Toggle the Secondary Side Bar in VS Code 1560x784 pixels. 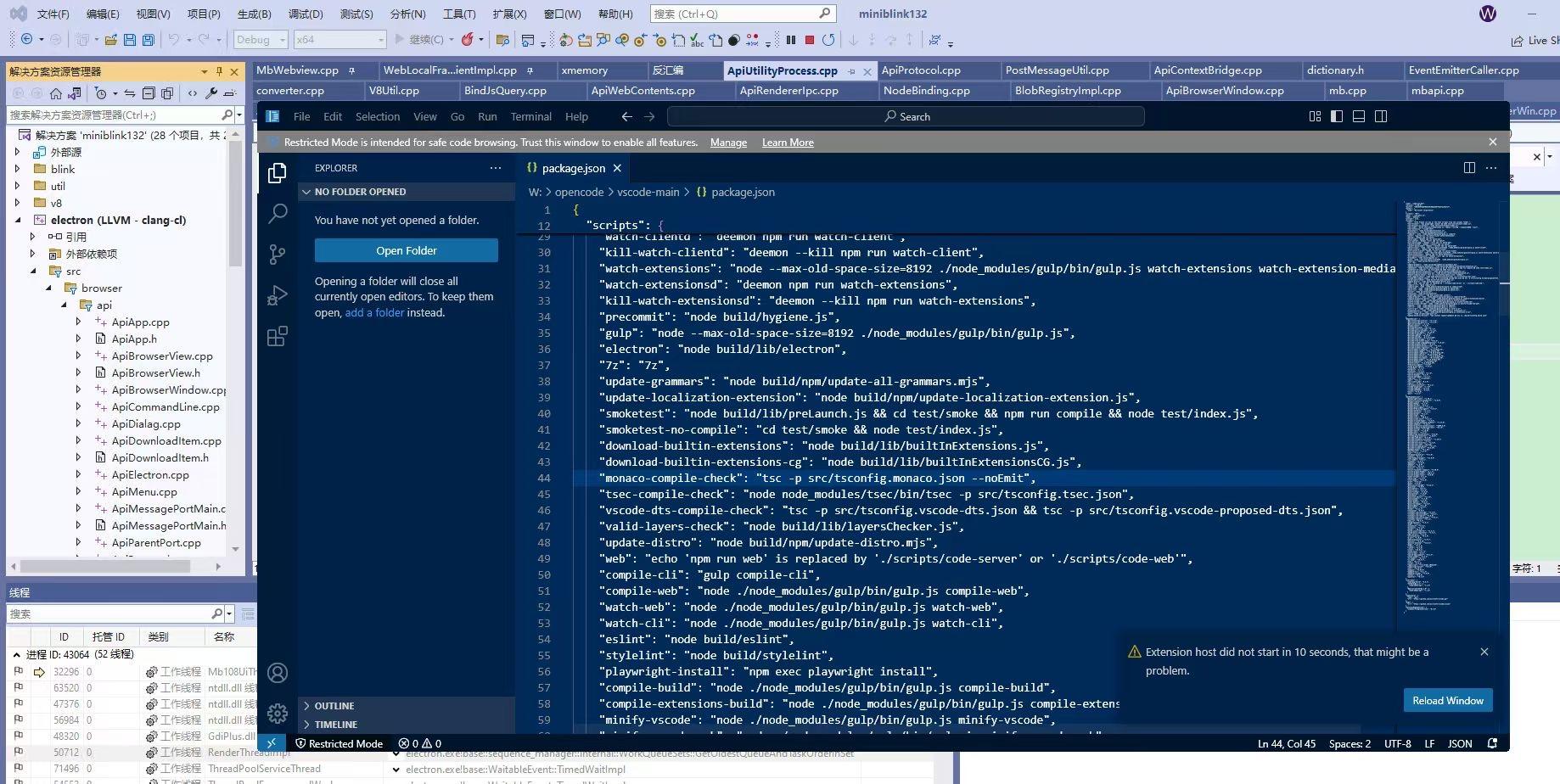coord(1381,116)
